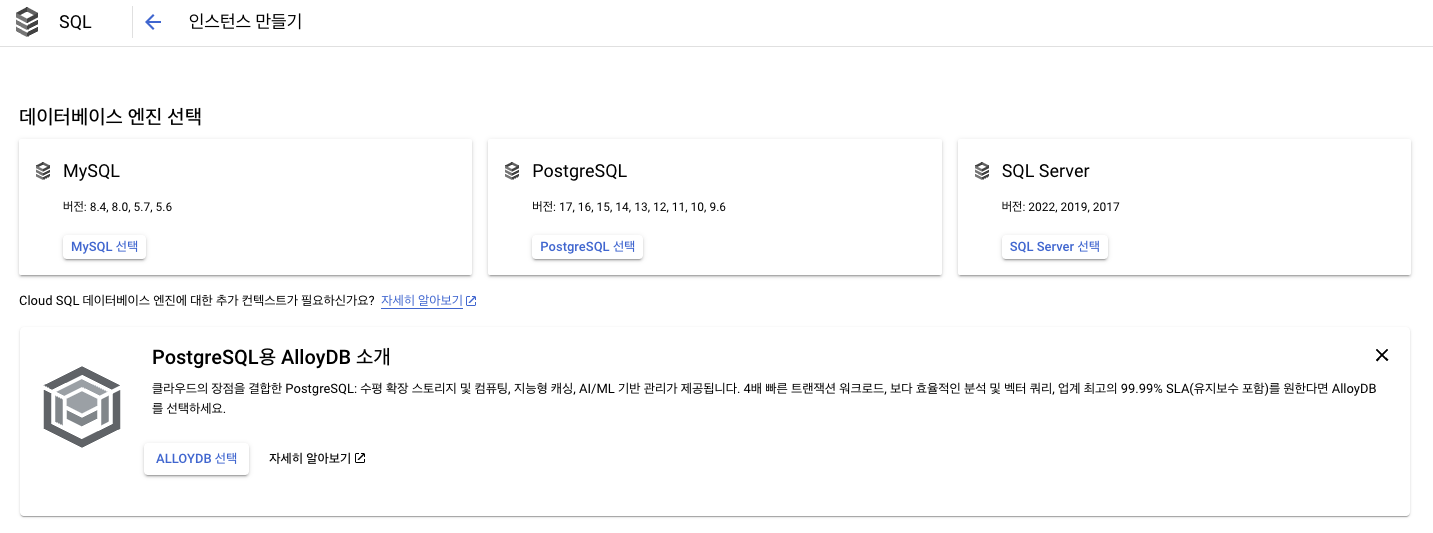Click the PostgreSQL card title
The width and height of the screenshot is (1433, 533).
(x=580, y=171)
